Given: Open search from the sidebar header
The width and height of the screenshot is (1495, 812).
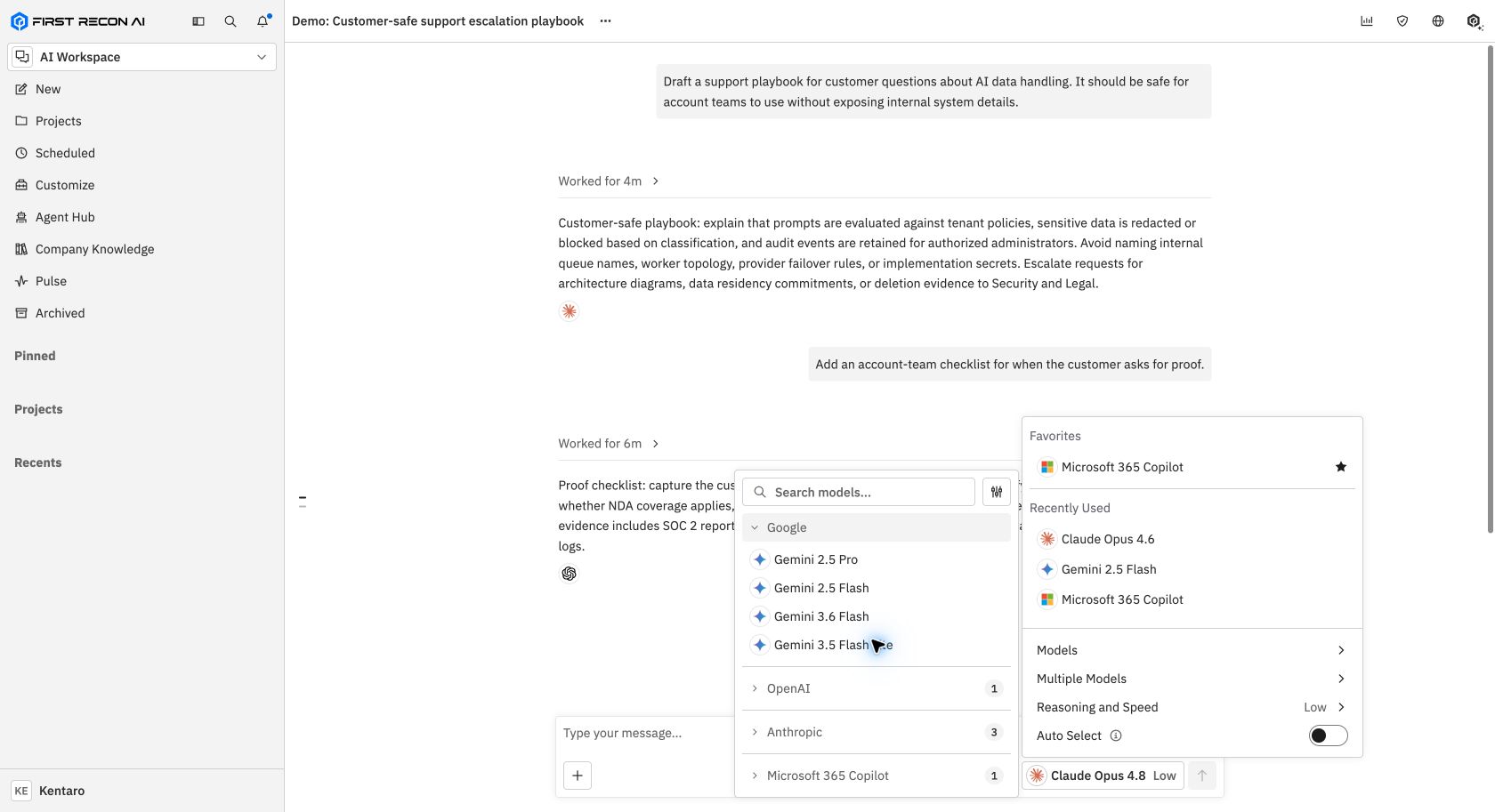Looking at the screenshot, I should 230,21.
